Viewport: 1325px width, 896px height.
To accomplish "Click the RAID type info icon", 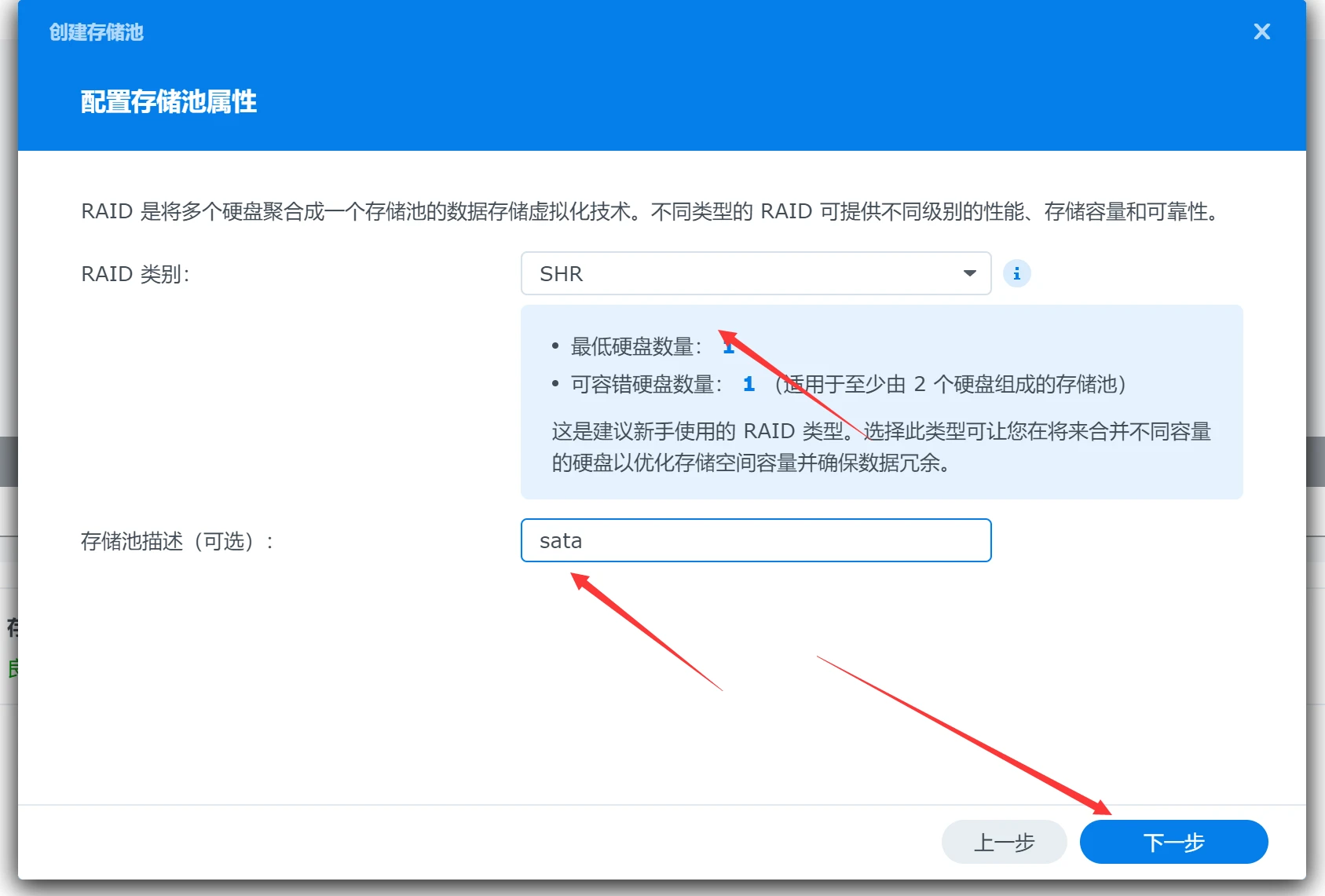I will tap(1016, 273).
